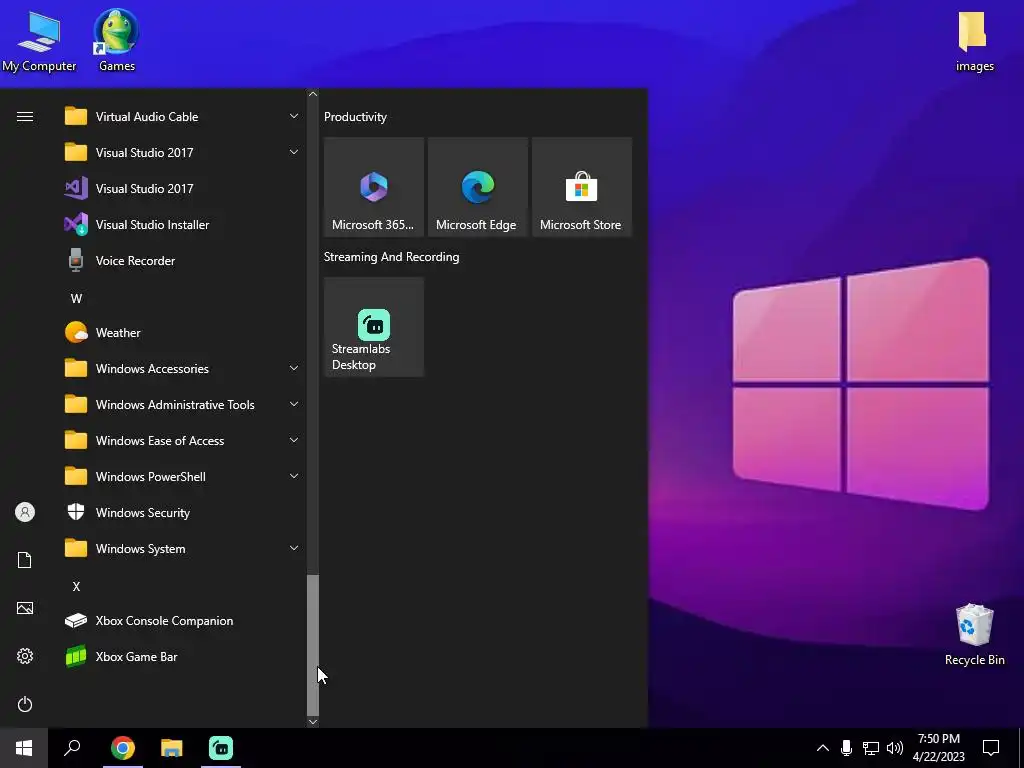Expand the Windows Accessories folder
This screenshot has height=768, width=1024.
click(x=185, y=369)
